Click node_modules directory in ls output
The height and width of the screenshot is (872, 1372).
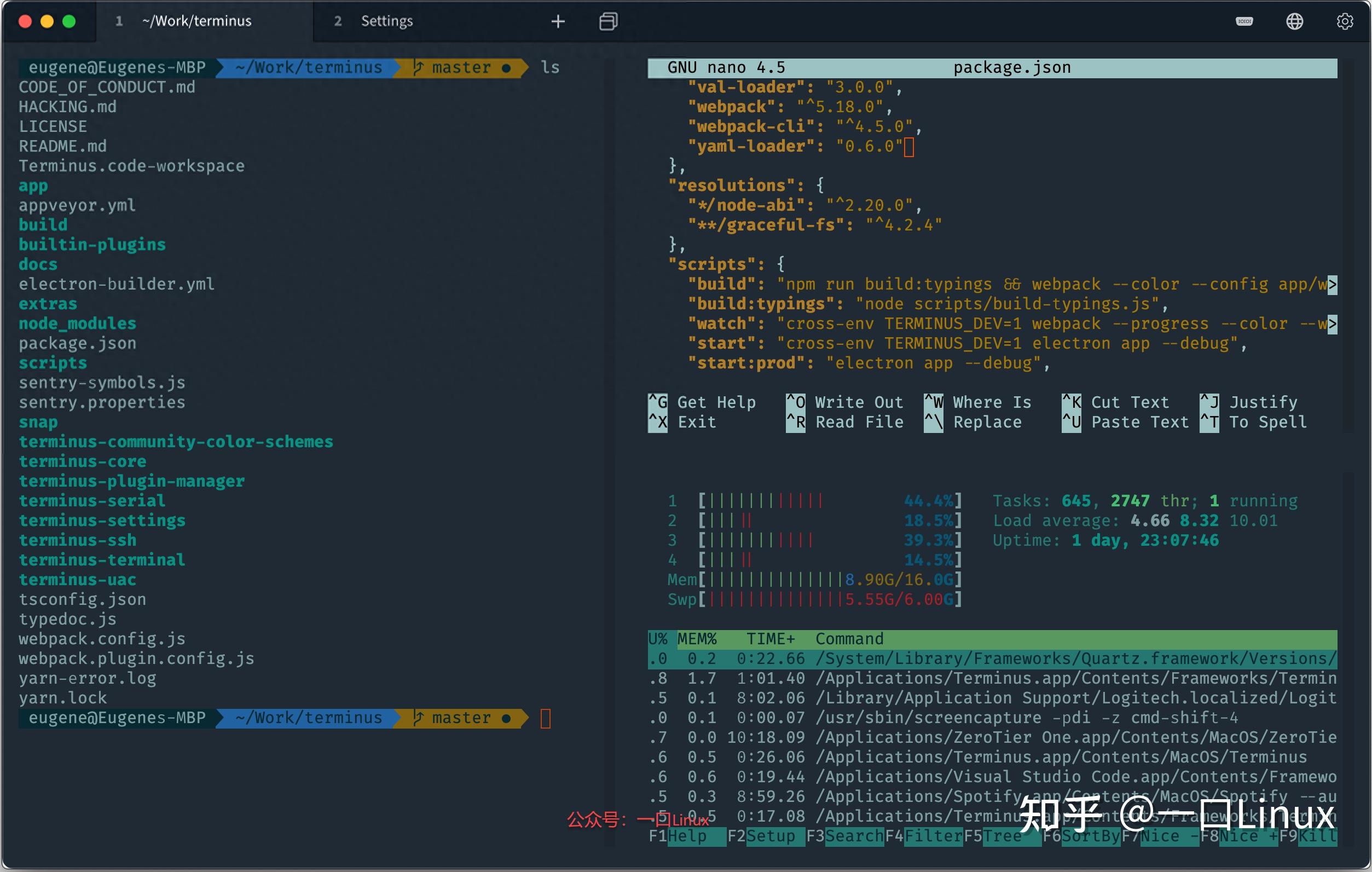click(78, 324)
